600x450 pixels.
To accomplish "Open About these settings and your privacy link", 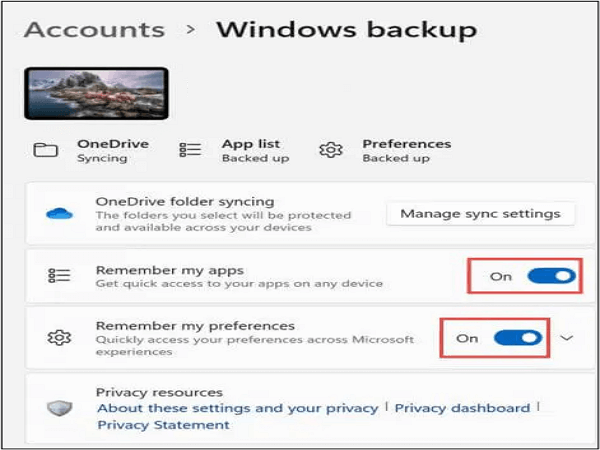I will click(238, 408).
